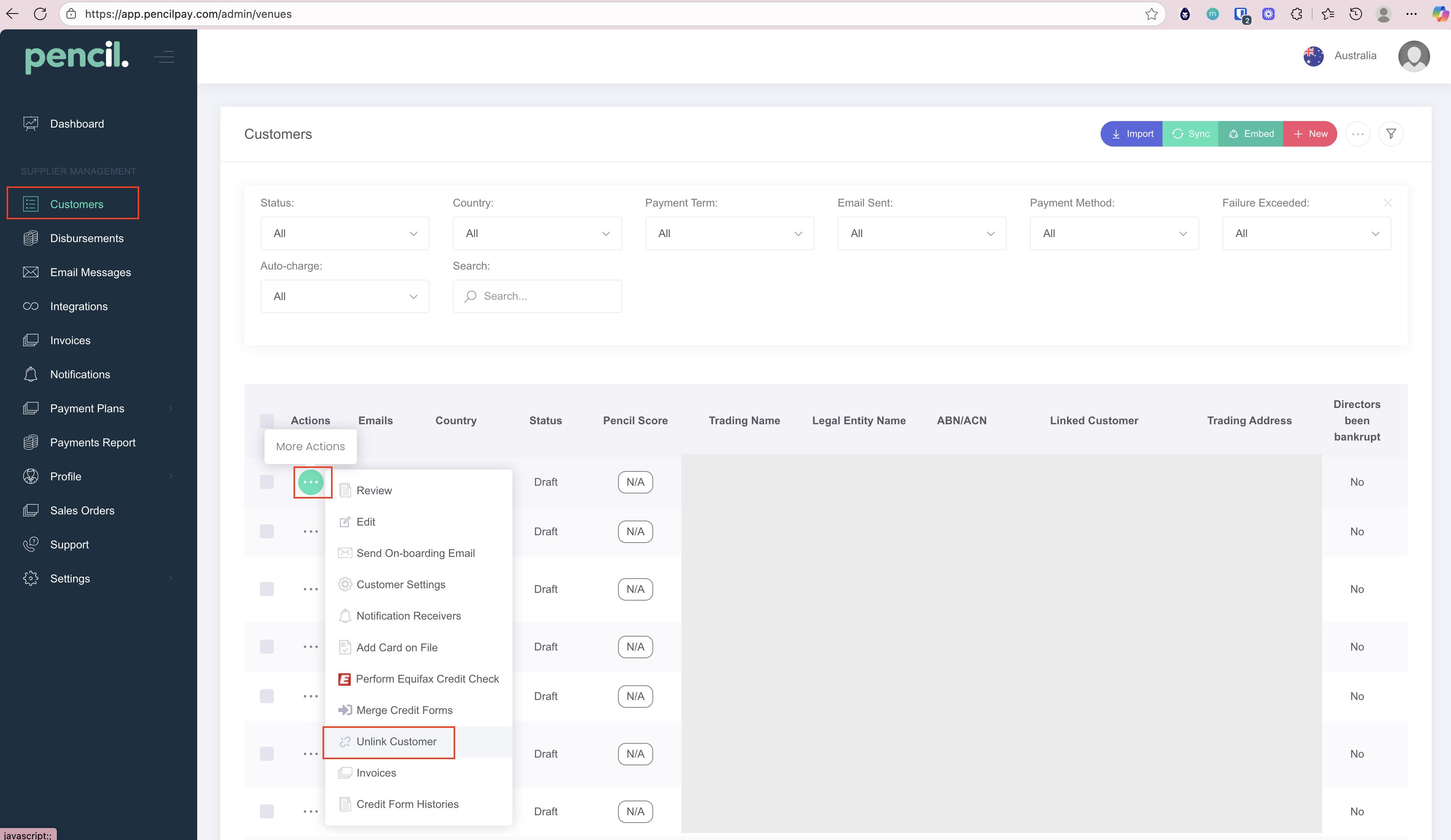
Task: Tick the checkbox of the fifth customer row
Action: coord(266,696)
